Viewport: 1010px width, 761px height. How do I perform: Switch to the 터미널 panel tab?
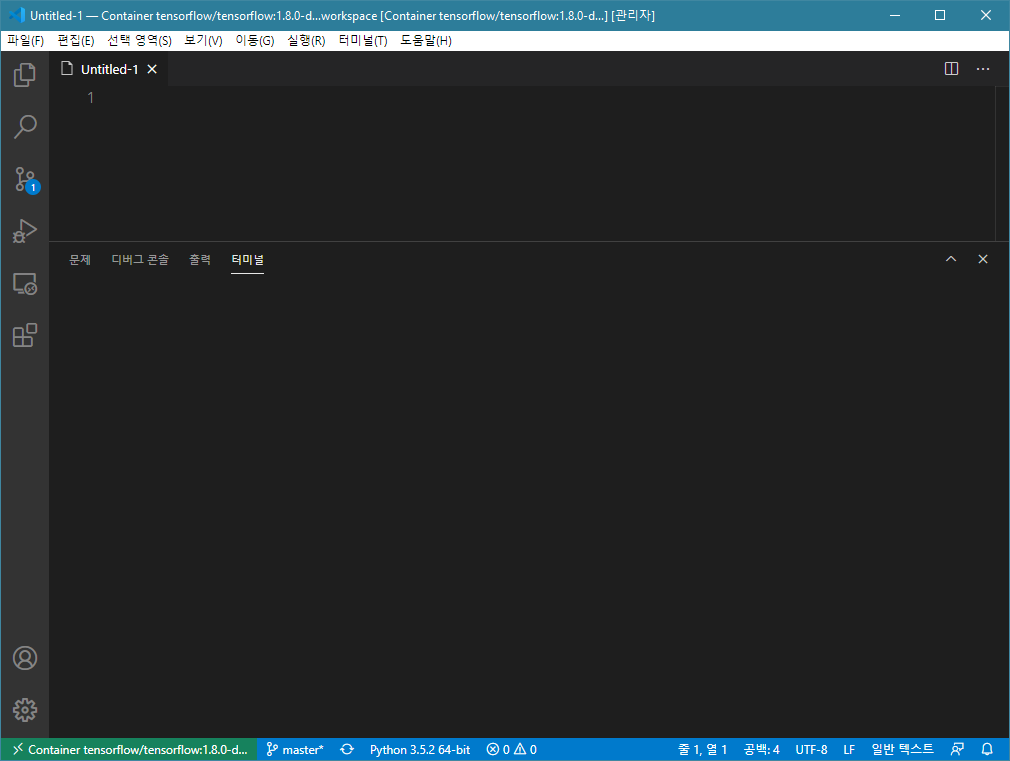click(247, 260)
